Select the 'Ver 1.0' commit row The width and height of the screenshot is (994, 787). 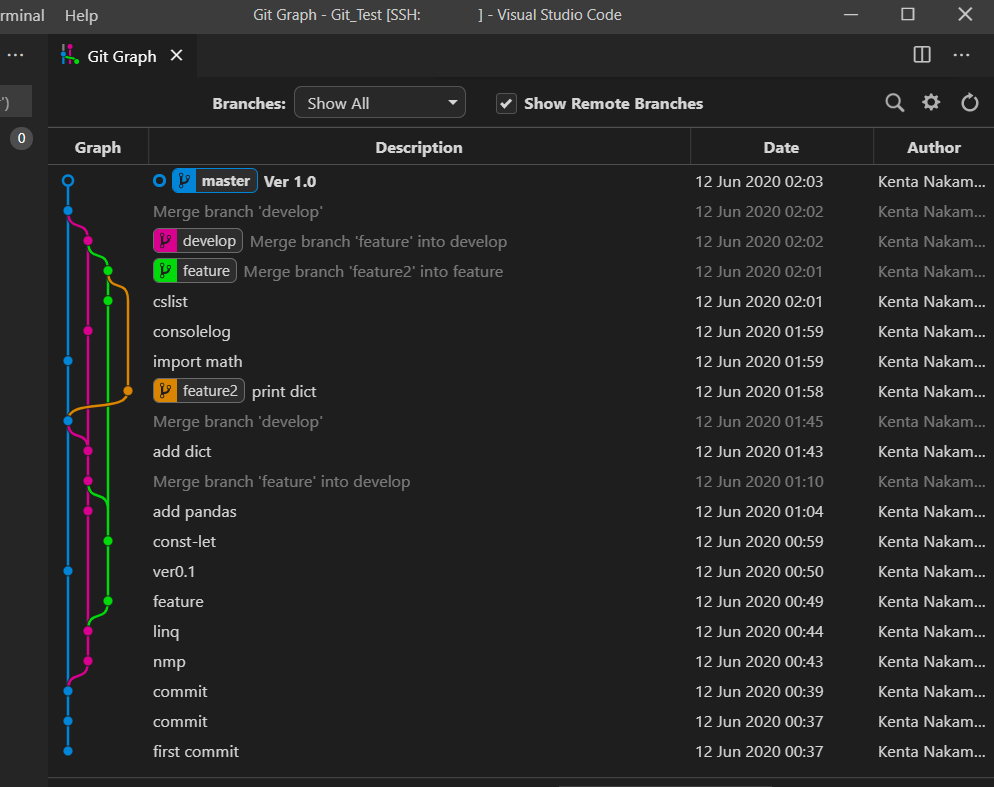(x=290, y=181)
